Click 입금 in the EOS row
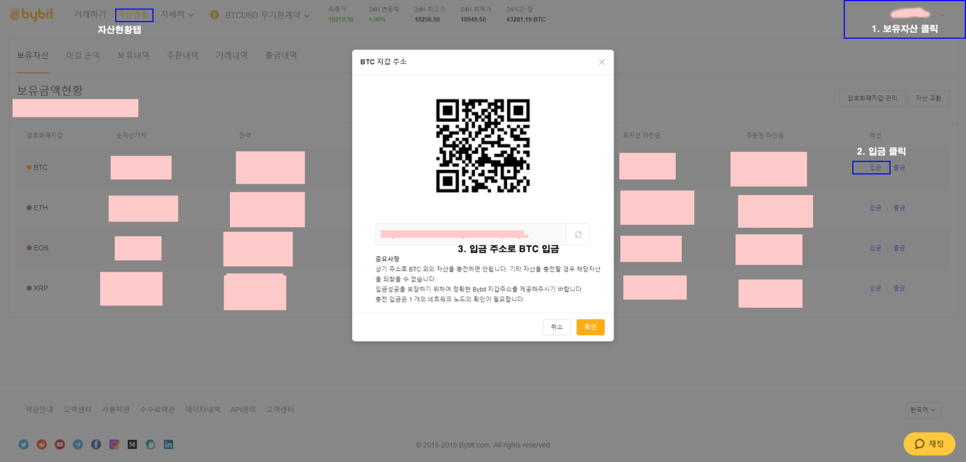 (875, 248)
